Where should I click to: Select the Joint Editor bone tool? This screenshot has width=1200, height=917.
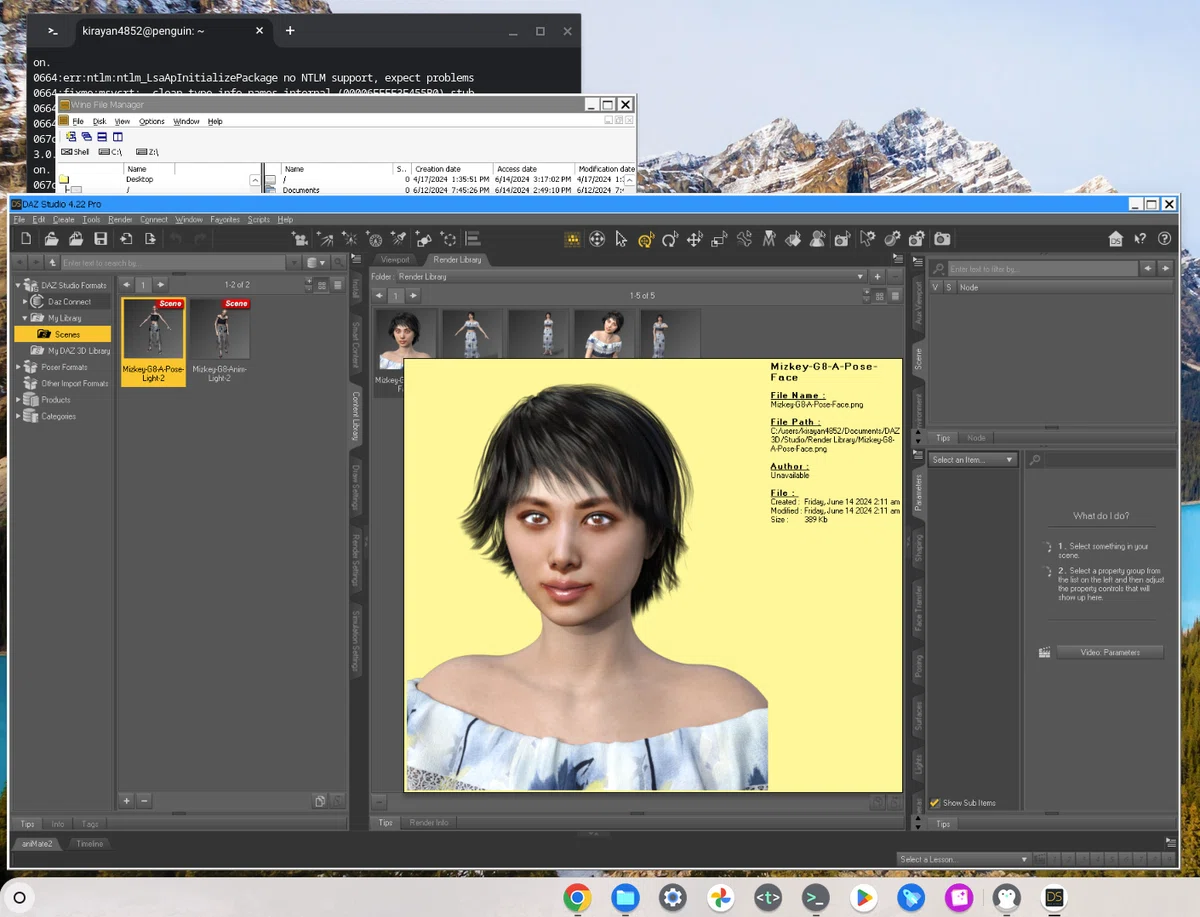pyautogui.click(x=744, y=239)
